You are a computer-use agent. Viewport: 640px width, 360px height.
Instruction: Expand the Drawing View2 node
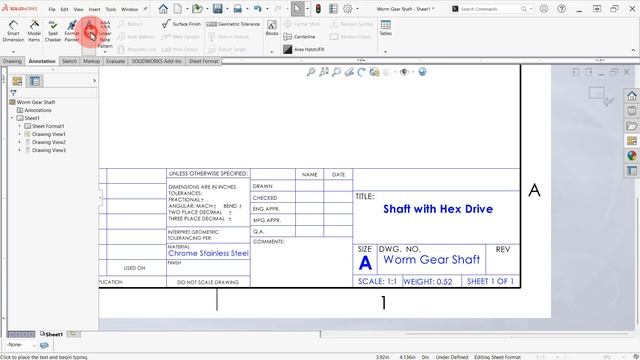pos(19,142)
